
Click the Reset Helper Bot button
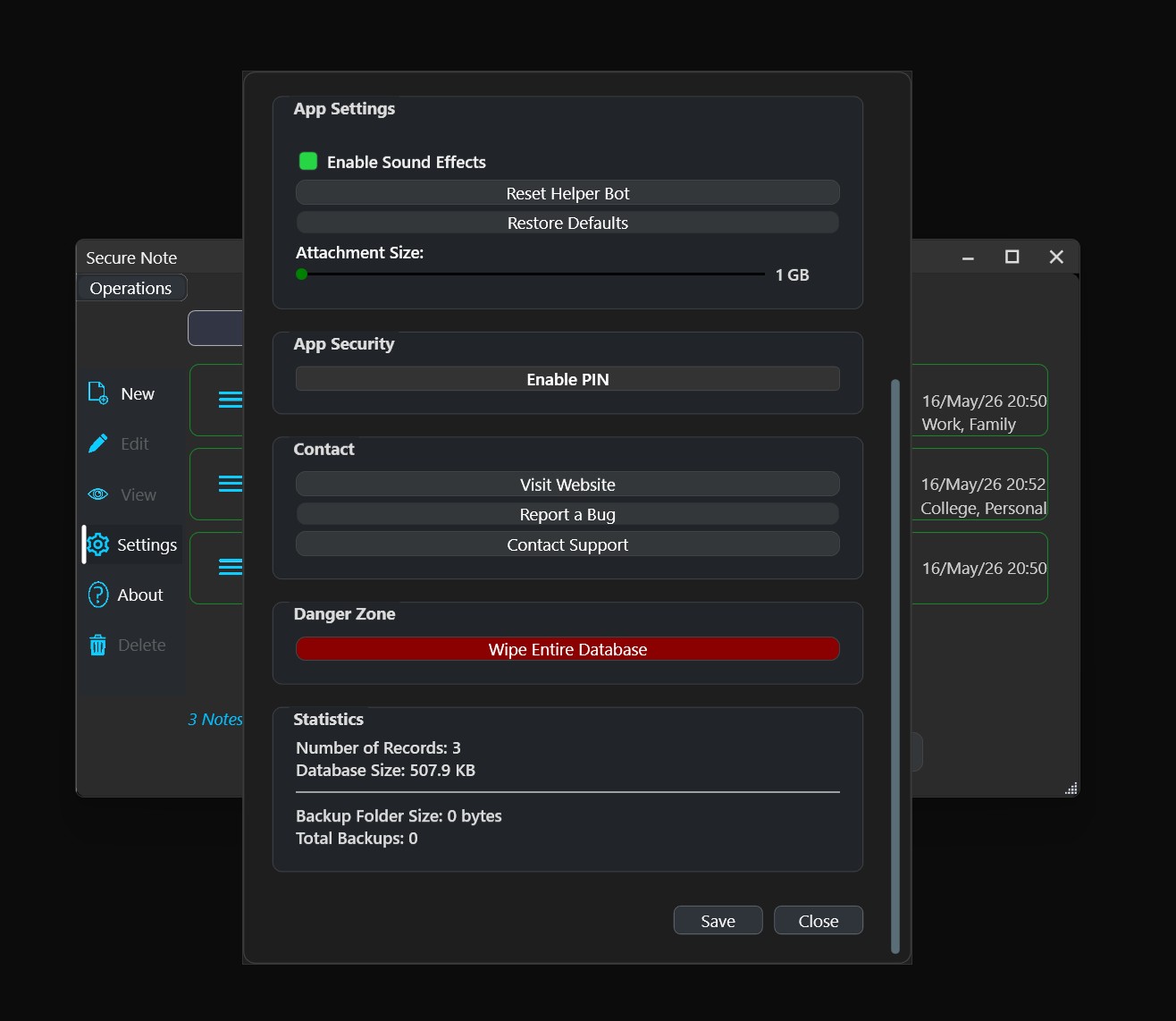point(567,193)
